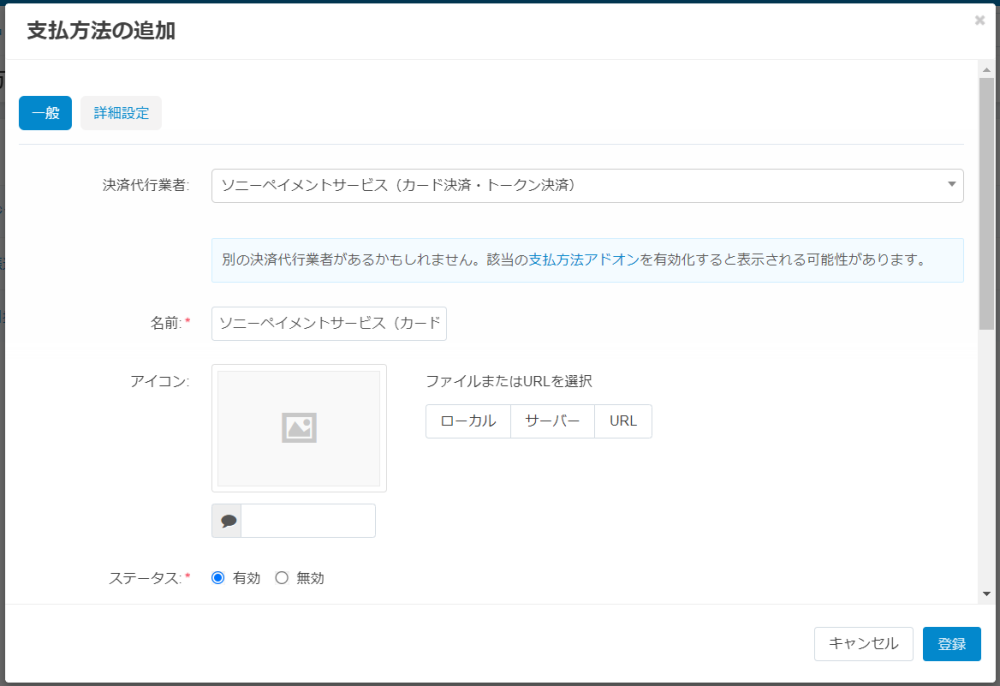Close the 支払方法の追加 dialog with the X
This screenshot has height=686, width=1000.
(980, 20)
